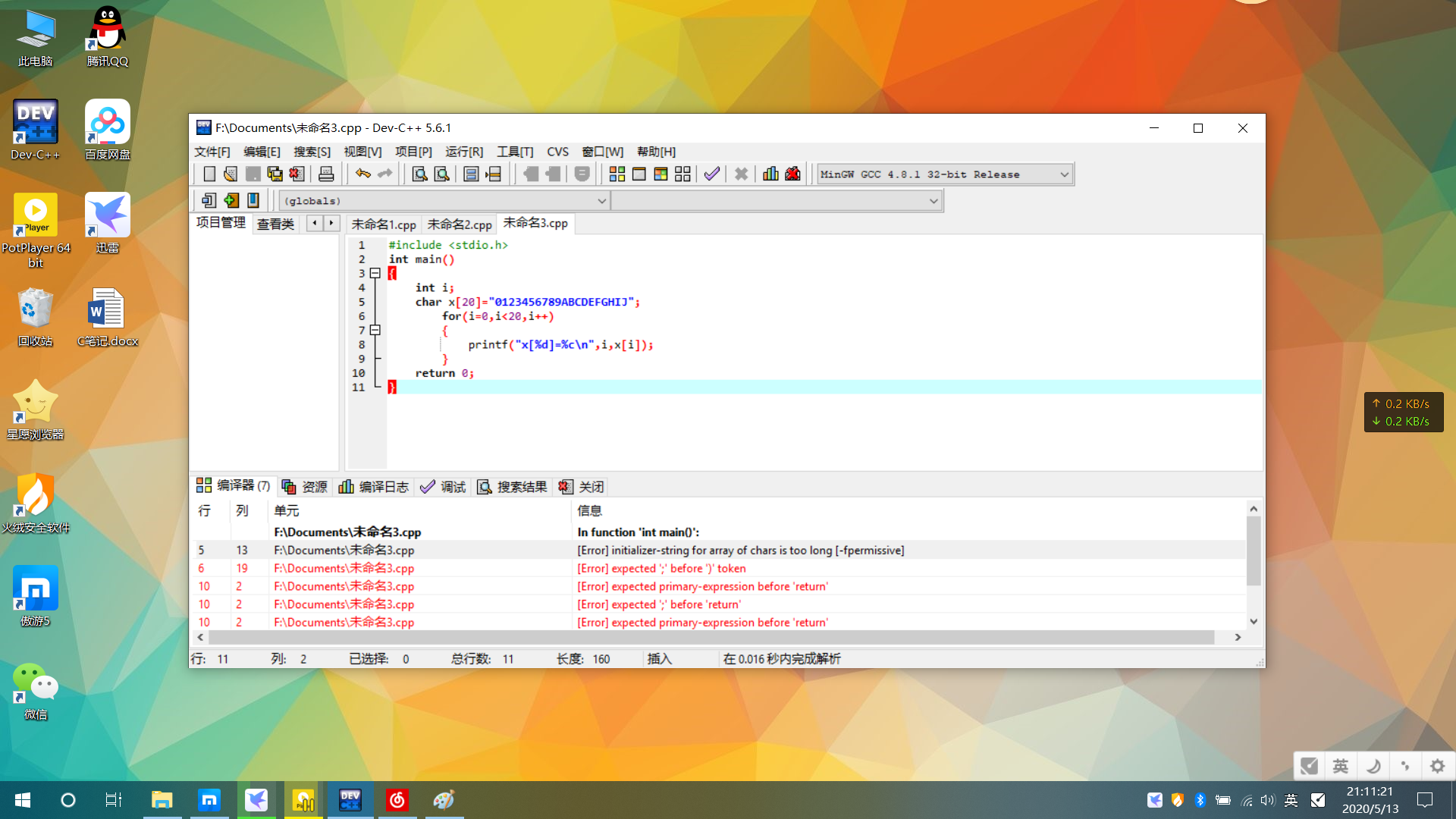The width and height of the screenshot is (1456, 819).
Task: Switch to the 项目管理 side panel tab
Action: pyautogui.click(x=221, y=222)
